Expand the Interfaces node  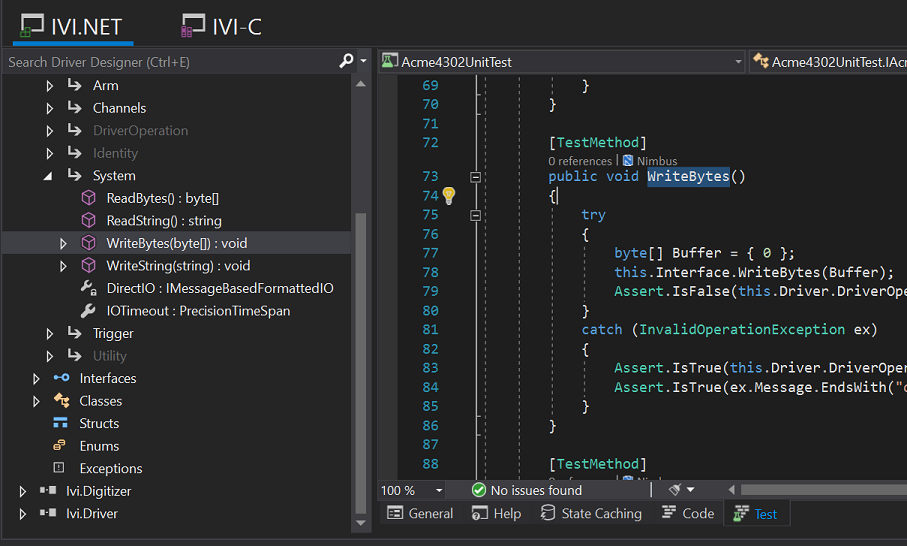[x=36, y=379]
